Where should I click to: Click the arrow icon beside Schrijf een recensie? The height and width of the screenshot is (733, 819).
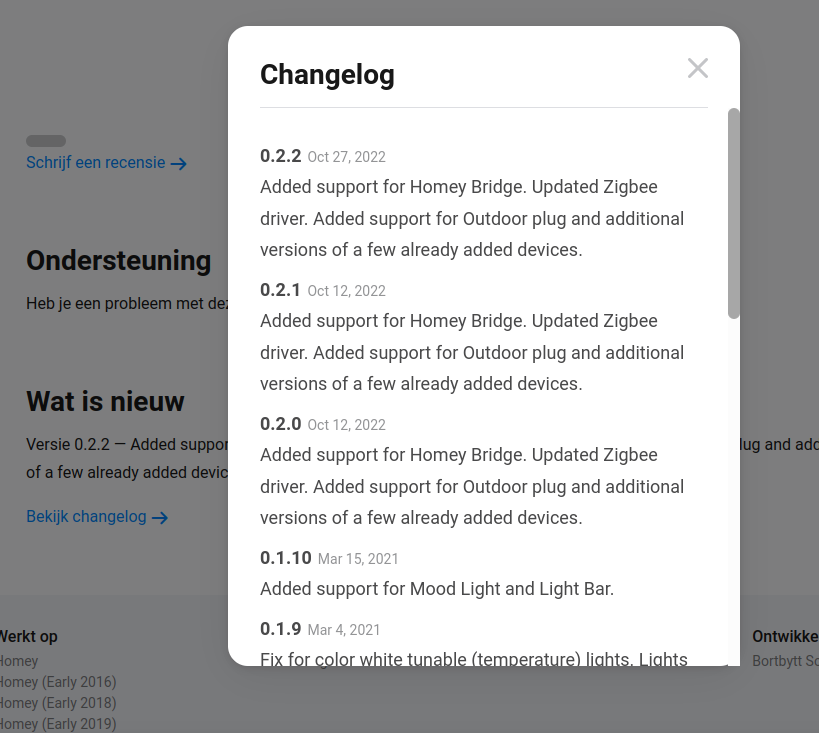click(x=179, y=163)
